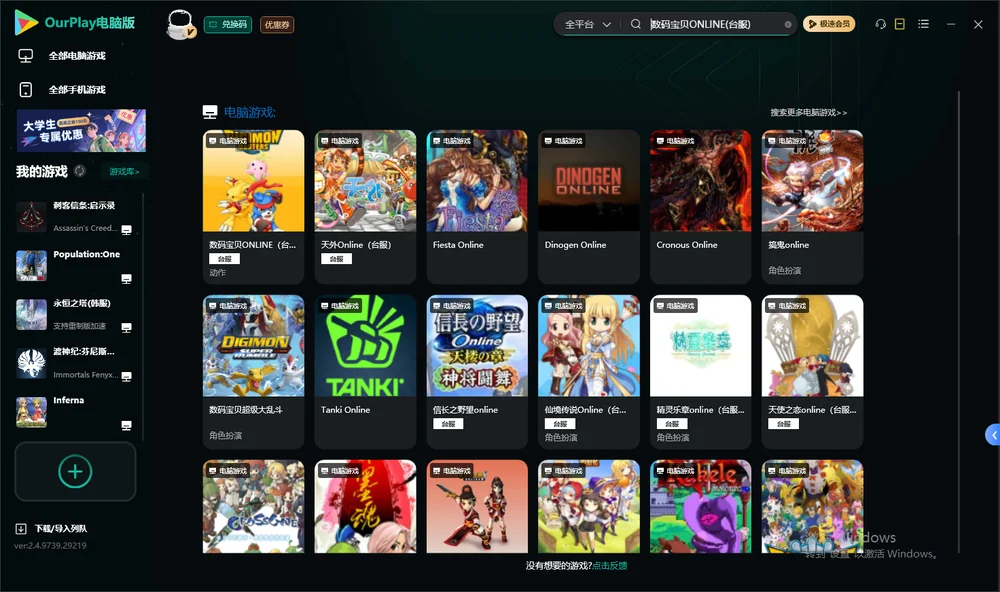Expand the 全平台 platform dropdown
Screen dimensions: 1000x592
[x=587, y=24]
